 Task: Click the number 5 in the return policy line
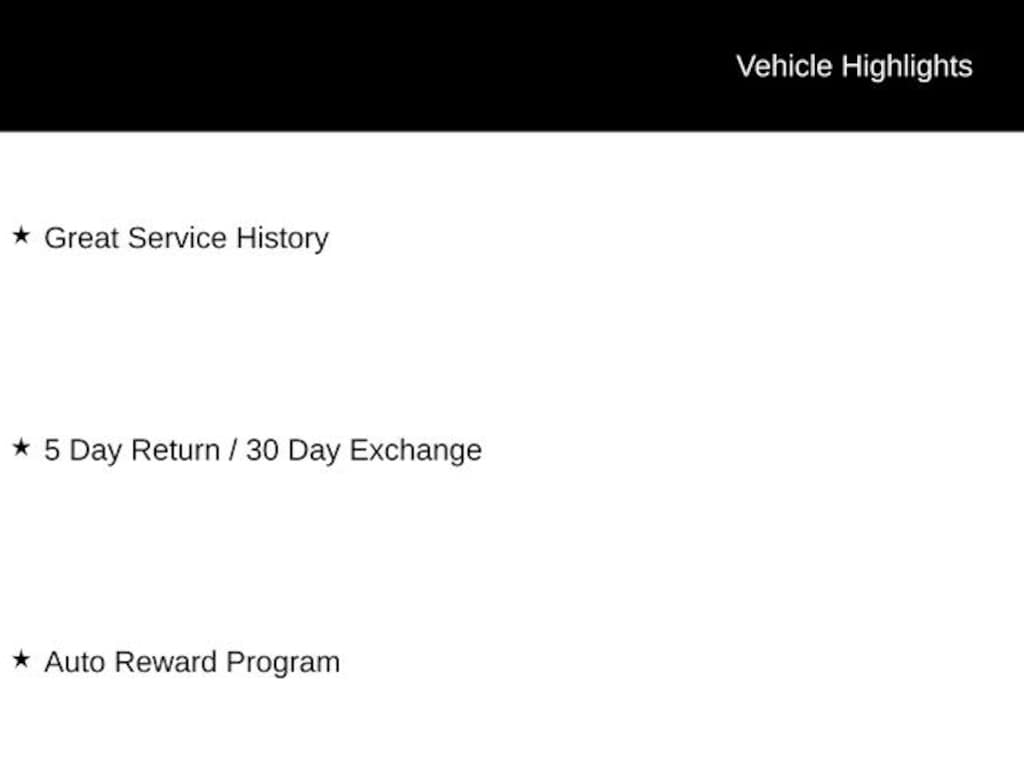pos(52,451)
